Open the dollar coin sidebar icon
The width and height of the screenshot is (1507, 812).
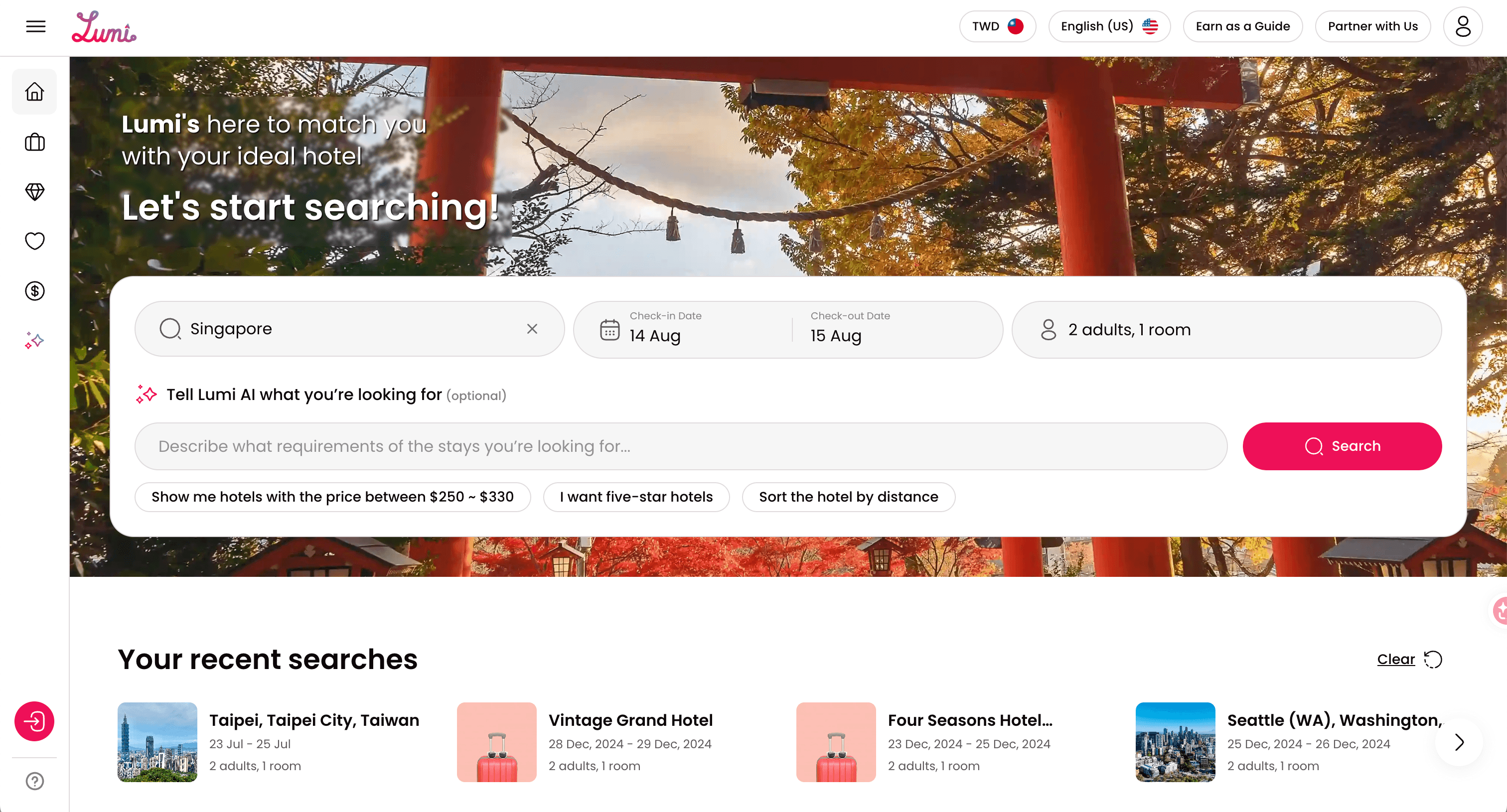point(34,290)
